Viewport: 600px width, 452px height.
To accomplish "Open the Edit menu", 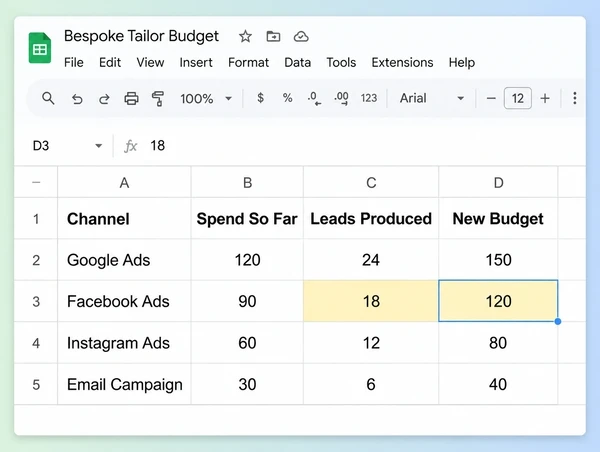I will pos(110,62).
